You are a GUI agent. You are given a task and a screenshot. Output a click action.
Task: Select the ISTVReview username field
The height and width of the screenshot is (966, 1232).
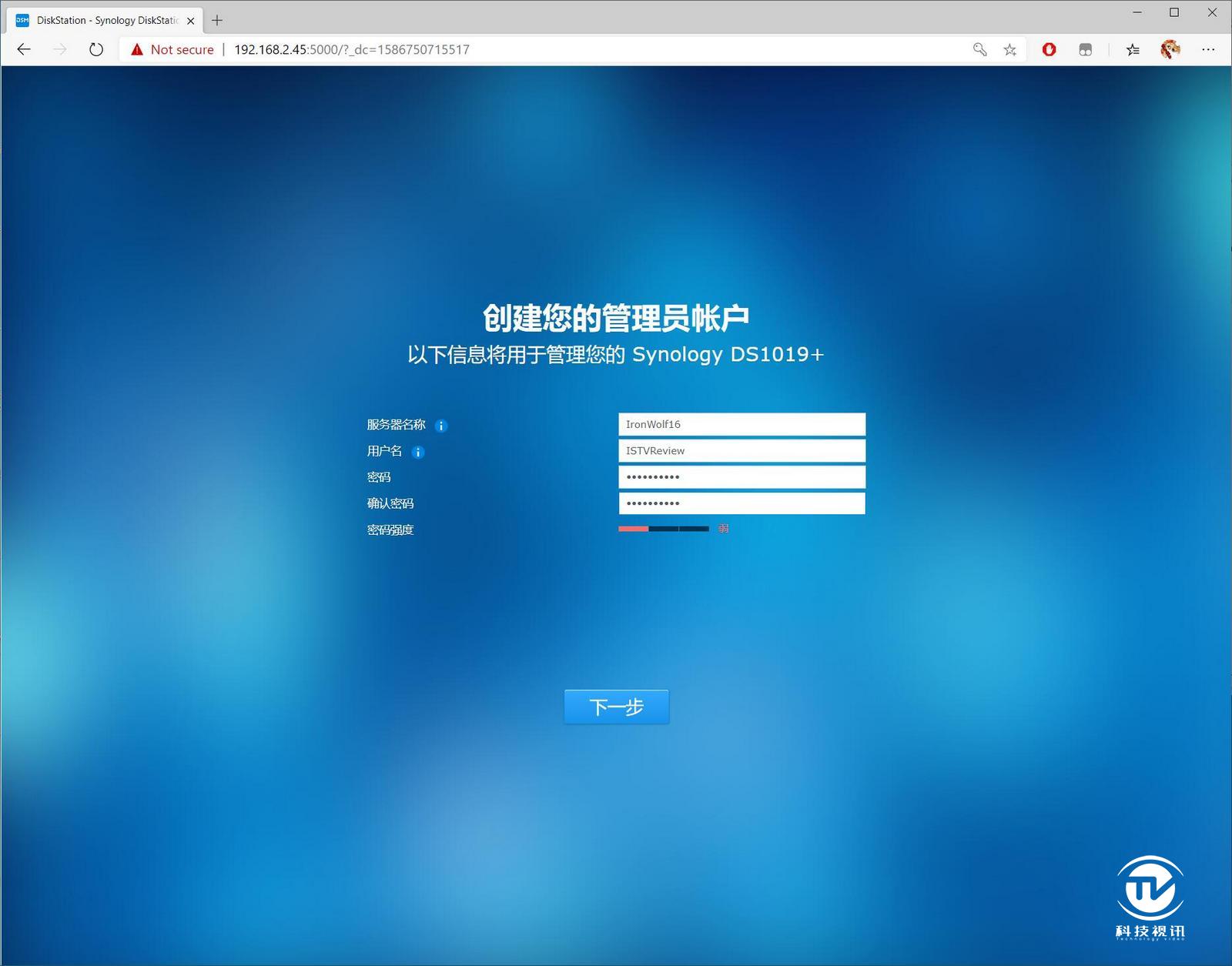point(742,450)
